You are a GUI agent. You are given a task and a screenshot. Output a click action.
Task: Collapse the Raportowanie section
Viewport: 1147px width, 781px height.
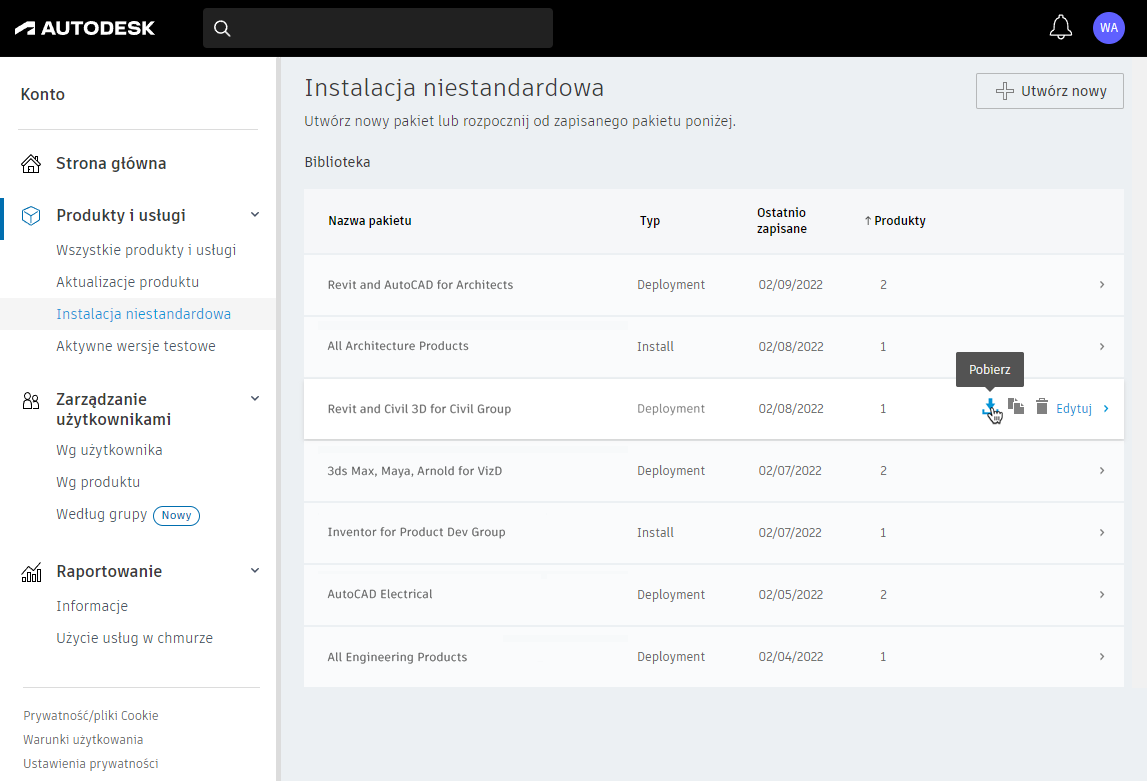(x=254, y=571)
